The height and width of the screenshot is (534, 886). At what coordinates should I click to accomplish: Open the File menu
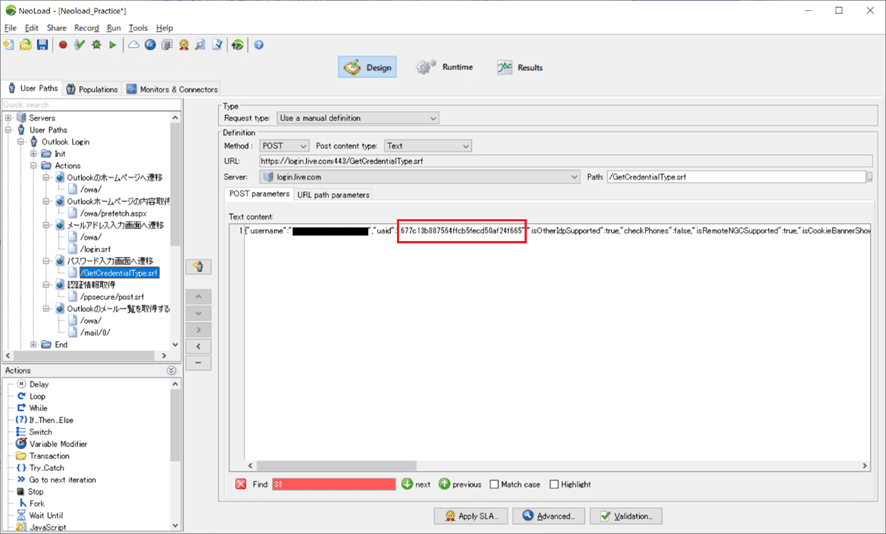10,28
